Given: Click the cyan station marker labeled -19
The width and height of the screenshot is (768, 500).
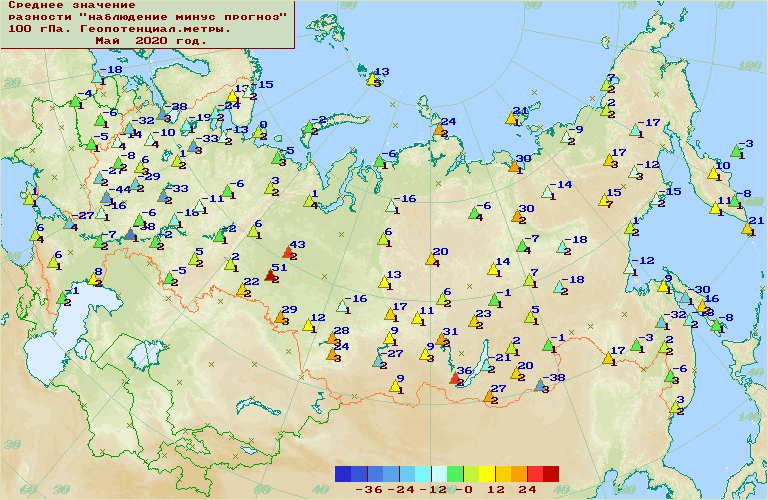Looking at the screenshot, I should (x=186, y=125).
